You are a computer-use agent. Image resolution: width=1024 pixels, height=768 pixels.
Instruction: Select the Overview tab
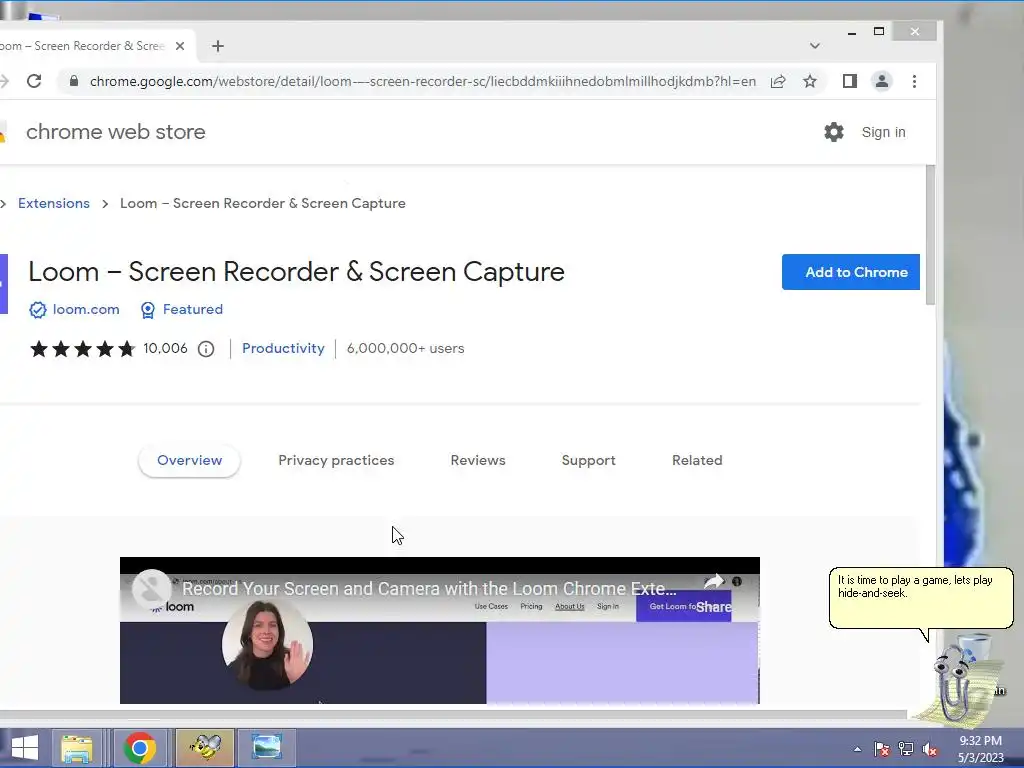[x=189, y=460]
